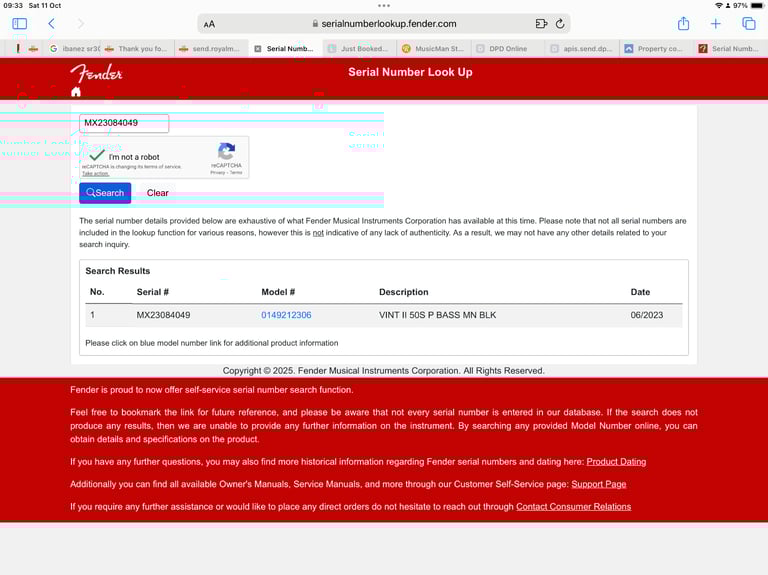768x575 pixels.
Task: Go back using the back arrow
Action: click(51, 24)
